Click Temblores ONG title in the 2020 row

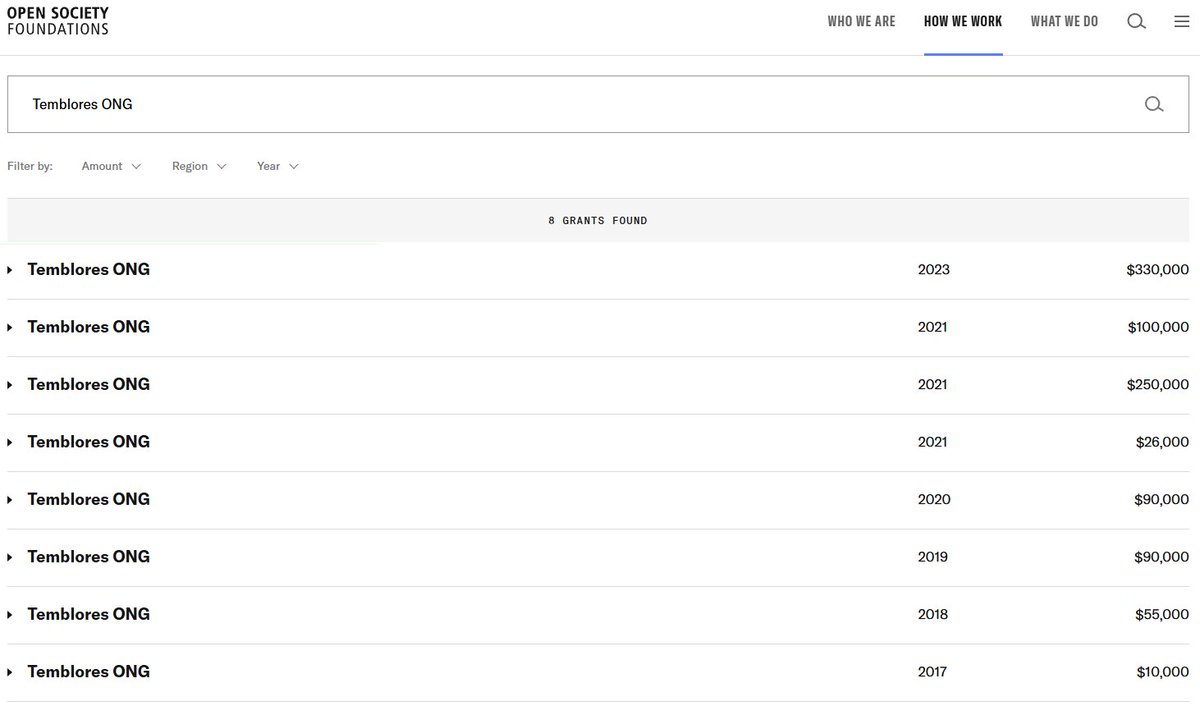[89, 499]
